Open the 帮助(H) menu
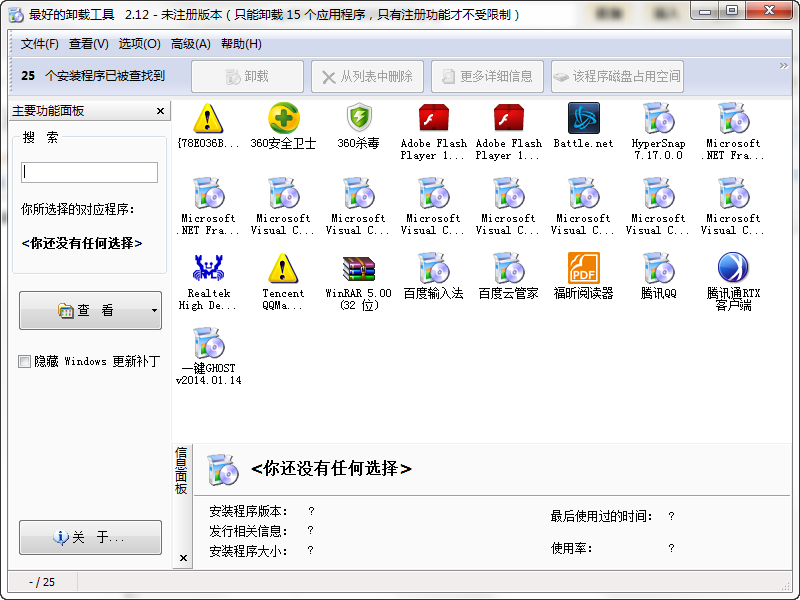Image resolution: width=800 pixels, height=600 pixels. (x=241, y=44)
